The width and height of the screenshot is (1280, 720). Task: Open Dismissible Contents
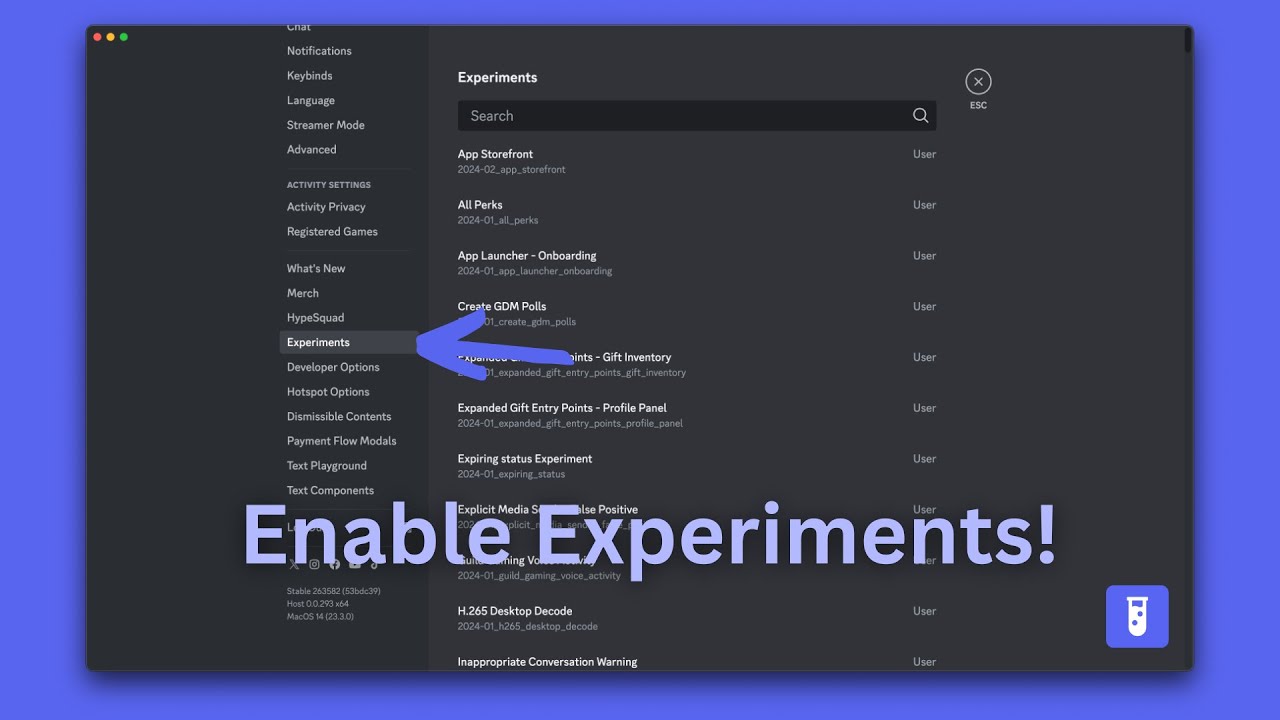(339, 417)
